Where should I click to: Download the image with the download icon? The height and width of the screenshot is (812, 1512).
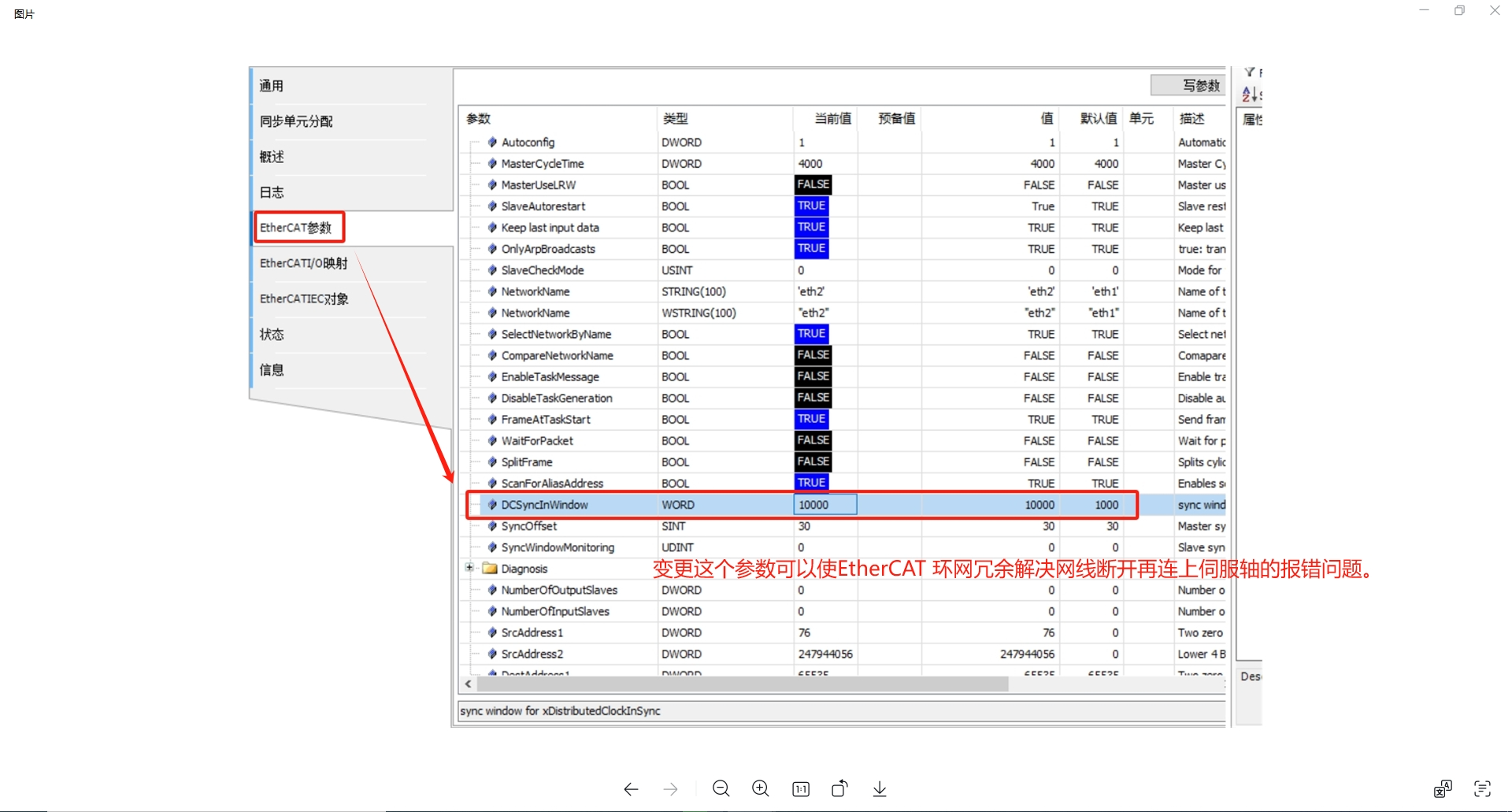click(x=880, y=789)
